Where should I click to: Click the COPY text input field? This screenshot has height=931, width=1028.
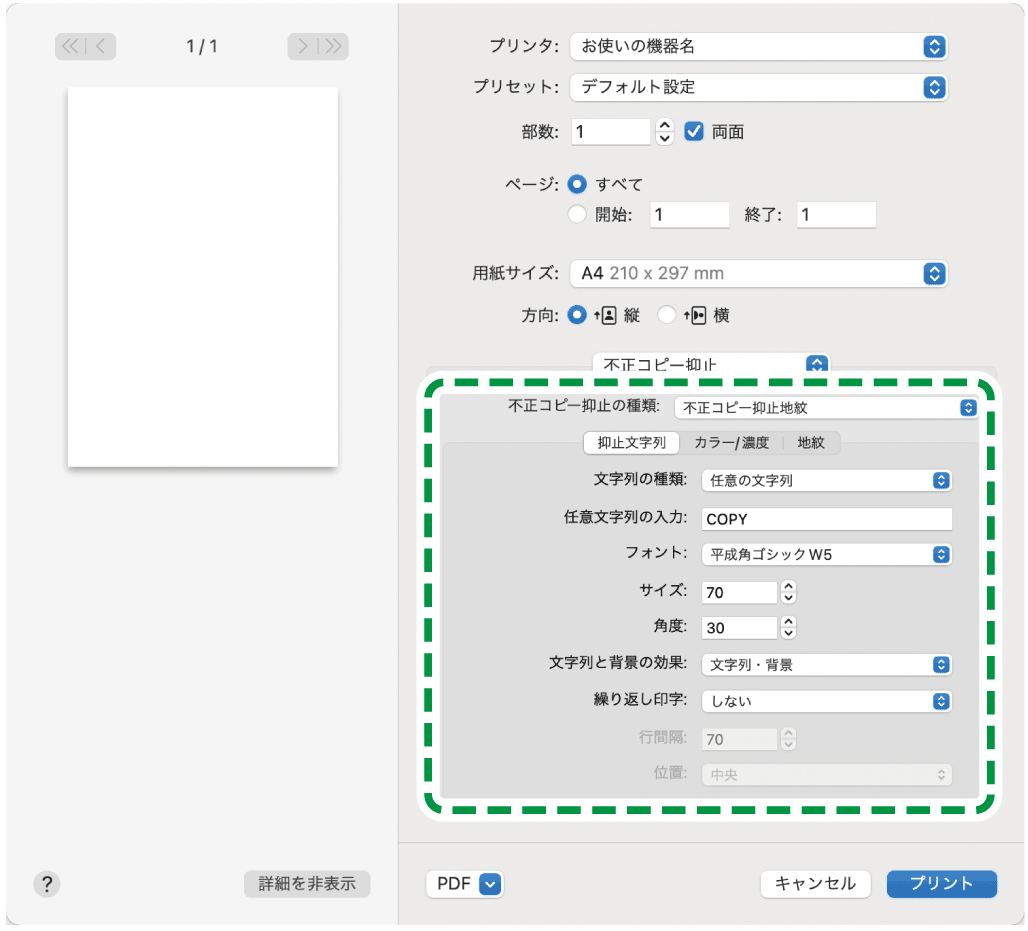point(826,518)
